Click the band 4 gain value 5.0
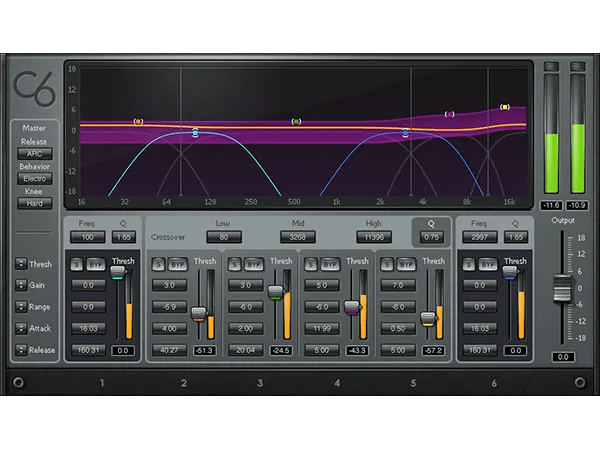The width and height of the screenshot is (600, 450). (322, 285)
